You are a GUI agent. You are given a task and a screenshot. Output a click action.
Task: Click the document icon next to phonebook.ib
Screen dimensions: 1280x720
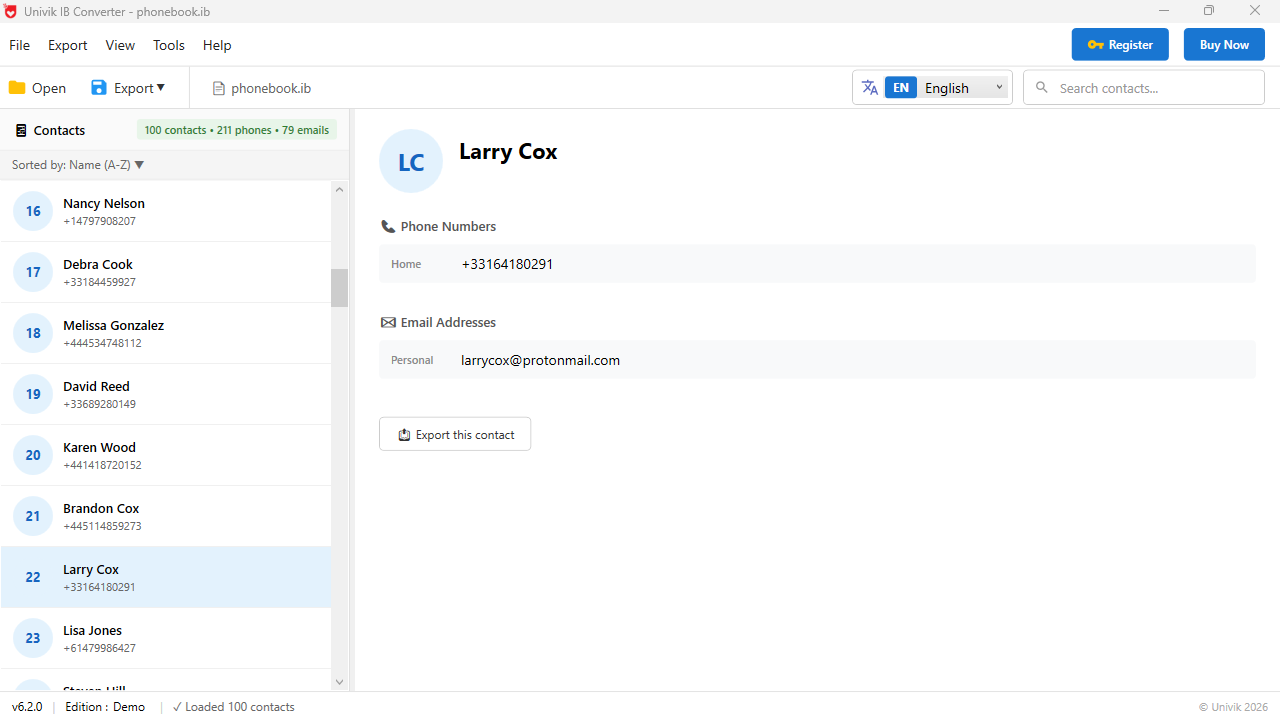[218, 87]
